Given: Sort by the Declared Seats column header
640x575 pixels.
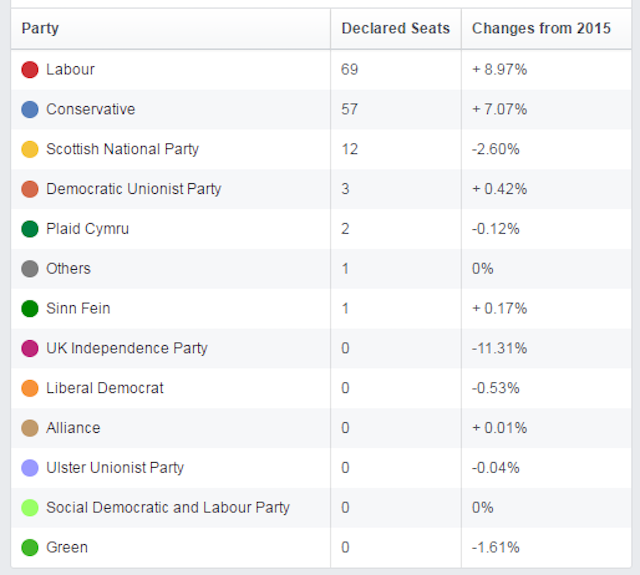Looking at the screenshot, I should tap(396, 28).
